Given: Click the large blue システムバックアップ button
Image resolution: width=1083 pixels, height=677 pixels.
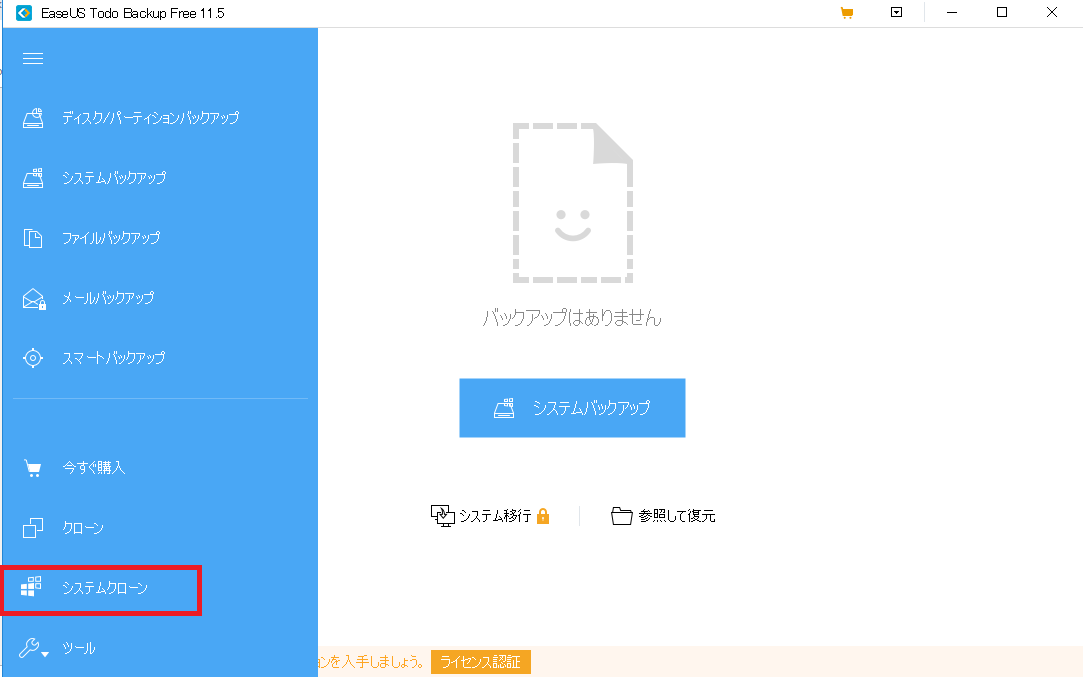Looking at the screenshot, I should point(573,408).
